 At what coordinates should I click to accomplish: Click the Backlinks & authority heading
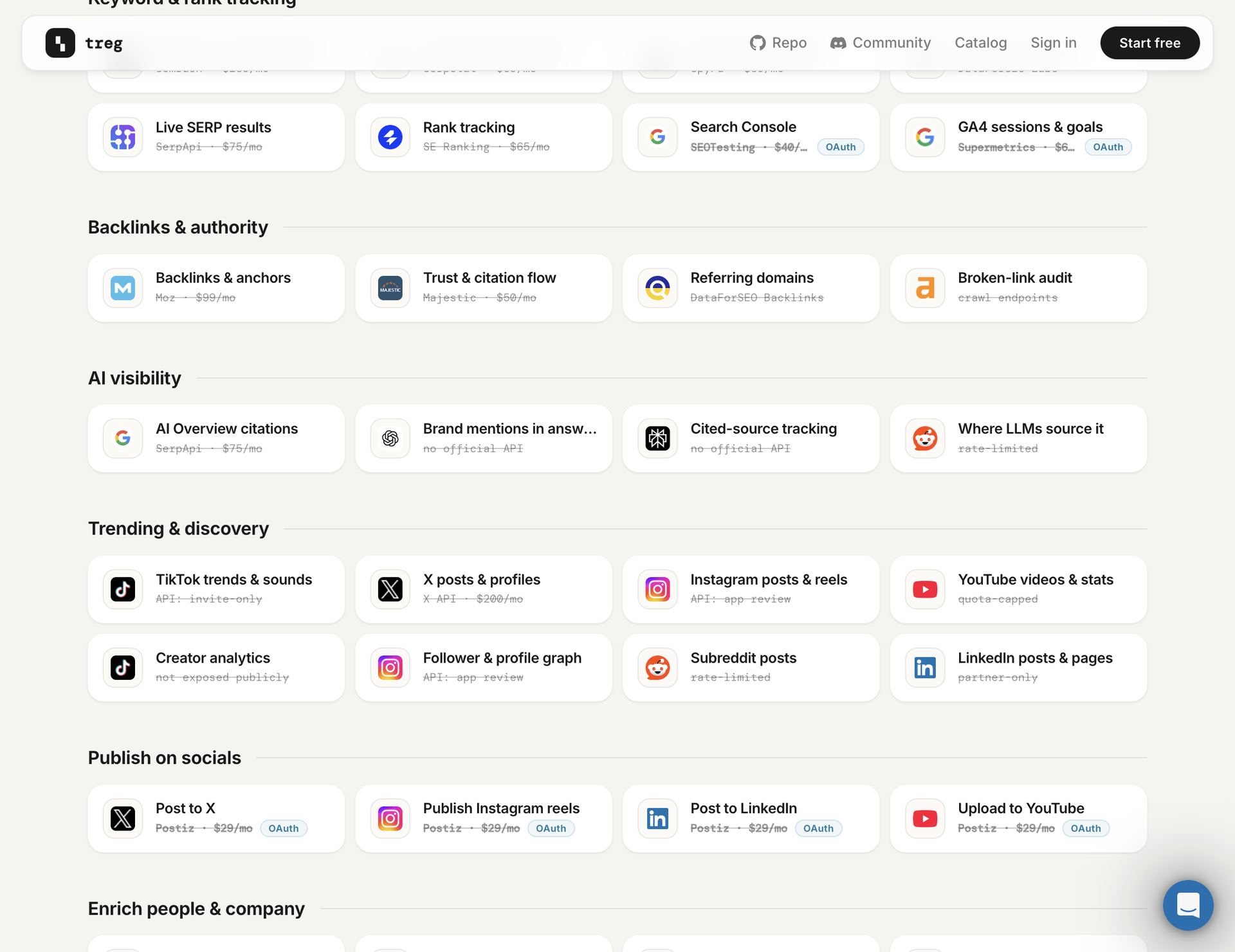pyautogui.click(x=178, y=227)
